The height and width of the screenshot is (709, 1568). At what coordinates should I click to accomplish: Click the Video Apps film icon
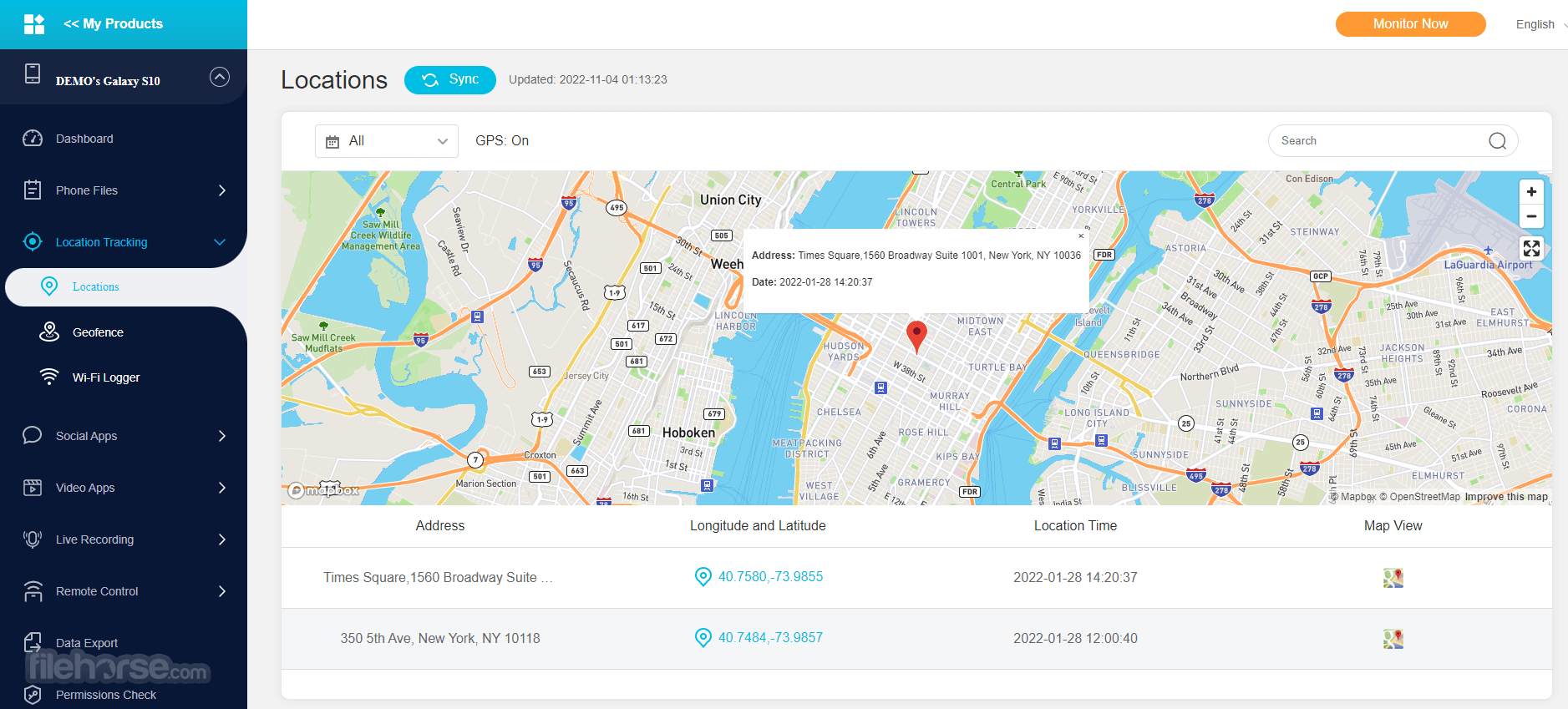point(33,488)
